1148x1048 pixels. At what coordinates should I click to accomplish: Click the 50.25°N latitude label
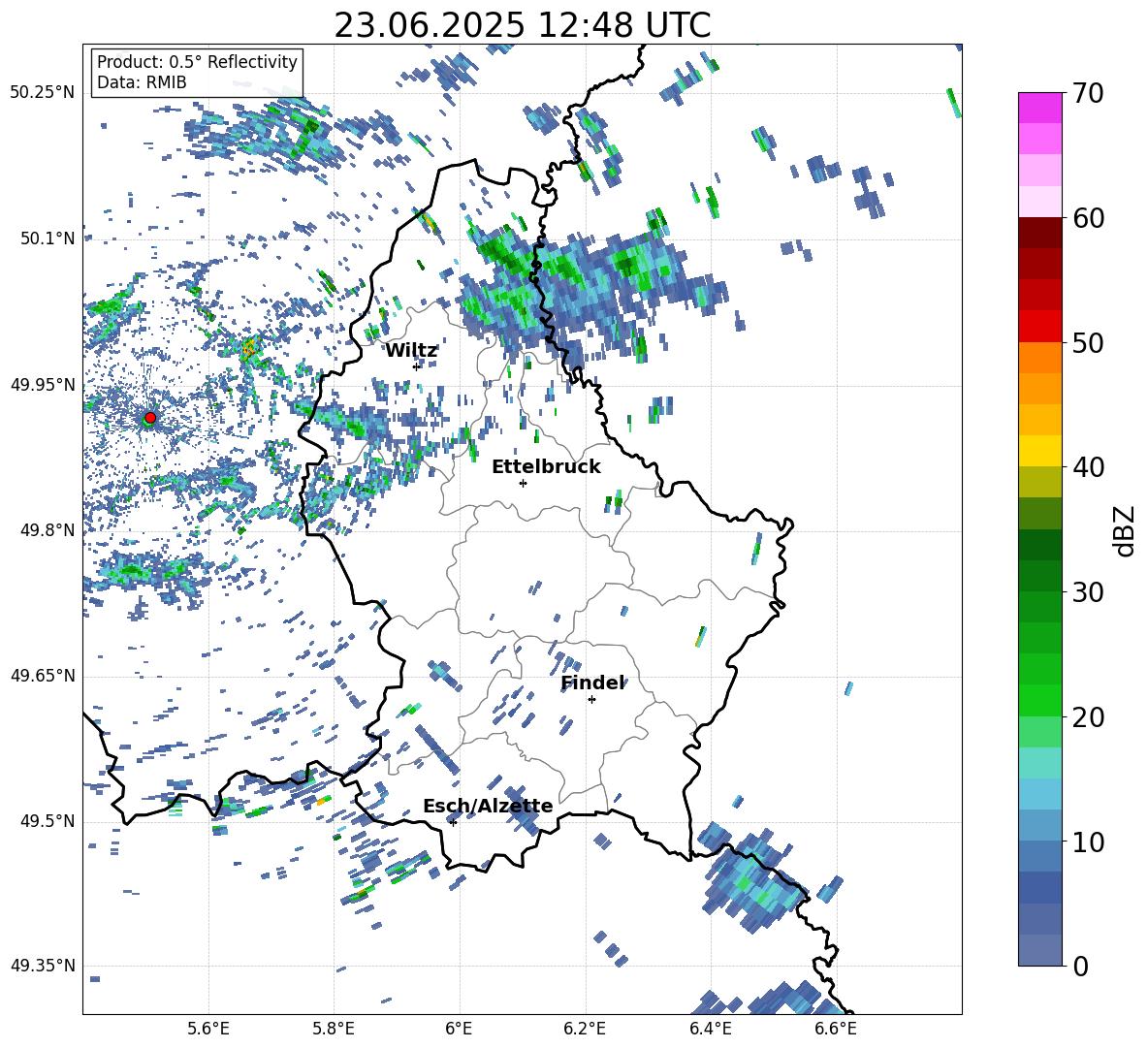(43, 93)
